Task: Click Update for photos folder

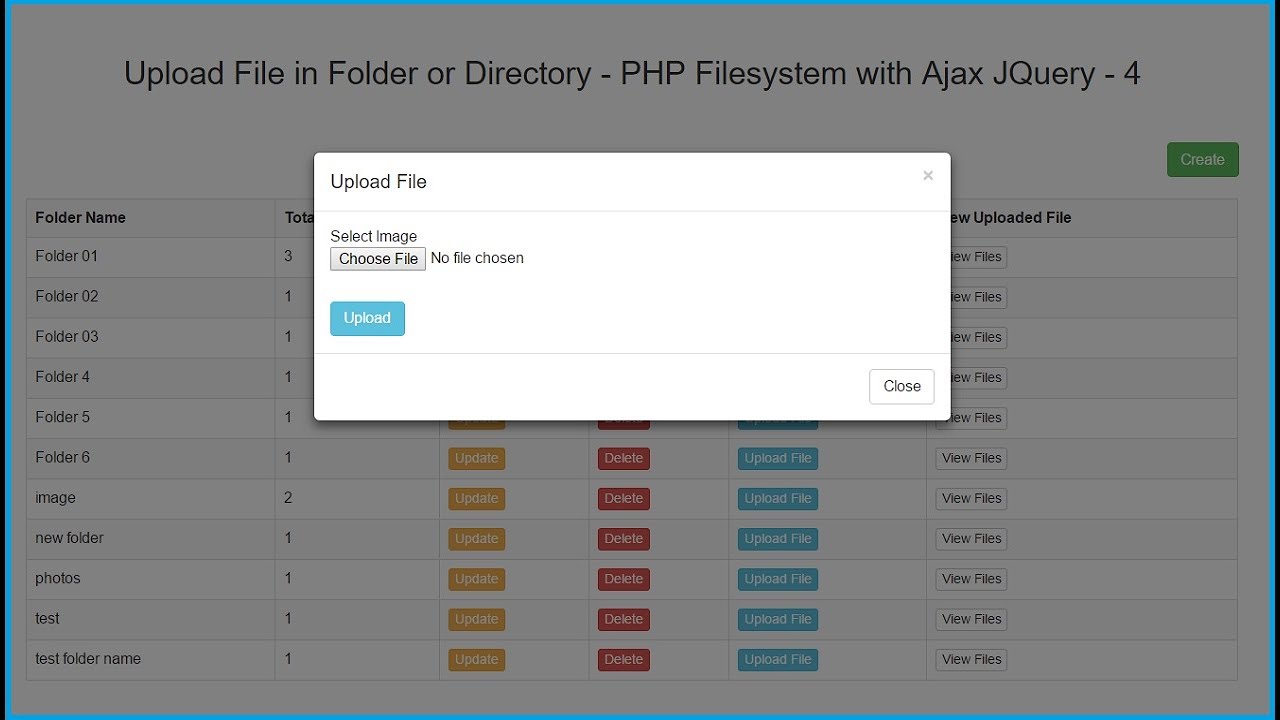Action: [x=476, y=579]
